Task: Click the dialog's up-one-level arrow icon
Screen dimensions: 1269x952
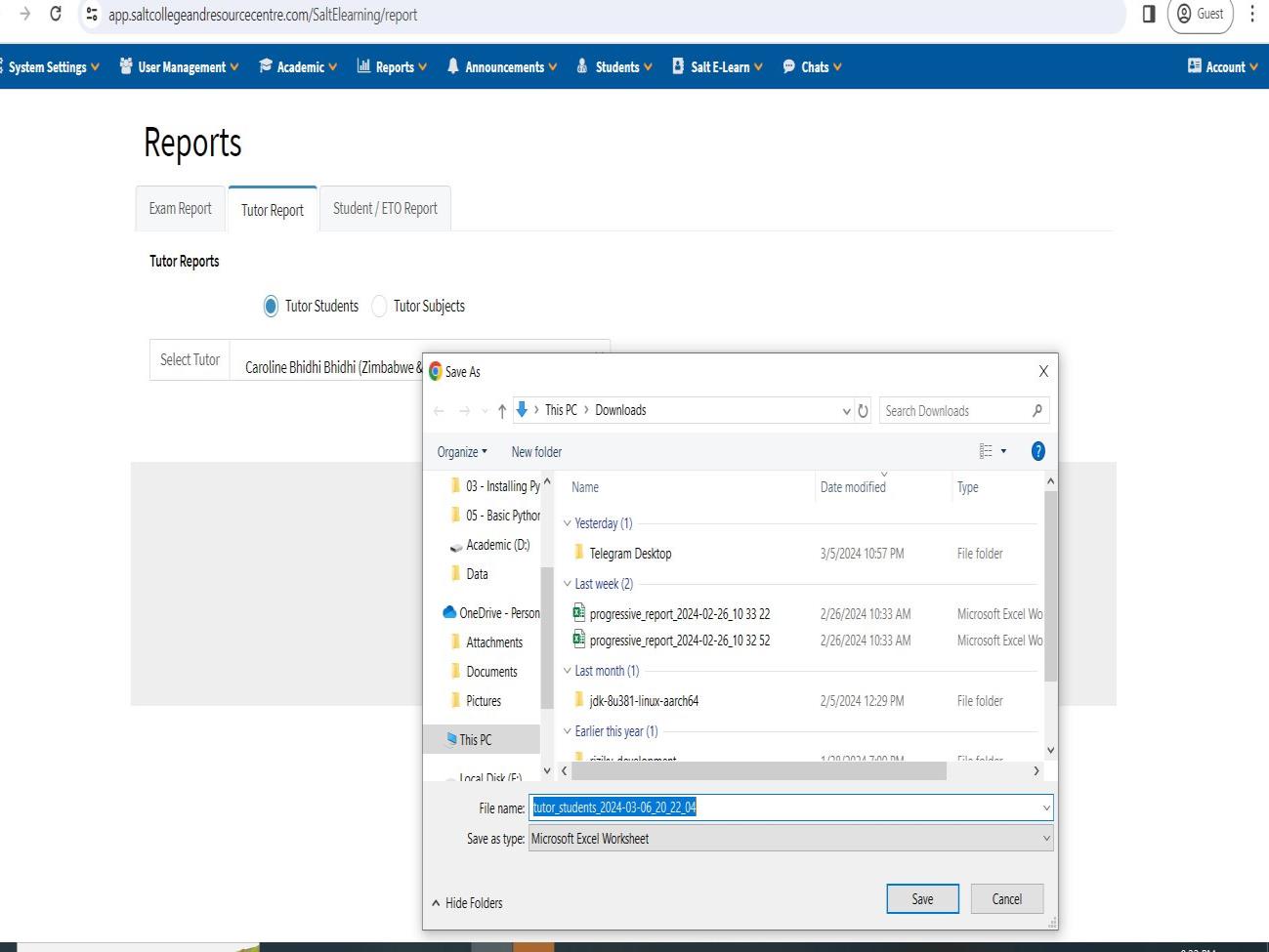Action: click(x=502, y=411)
